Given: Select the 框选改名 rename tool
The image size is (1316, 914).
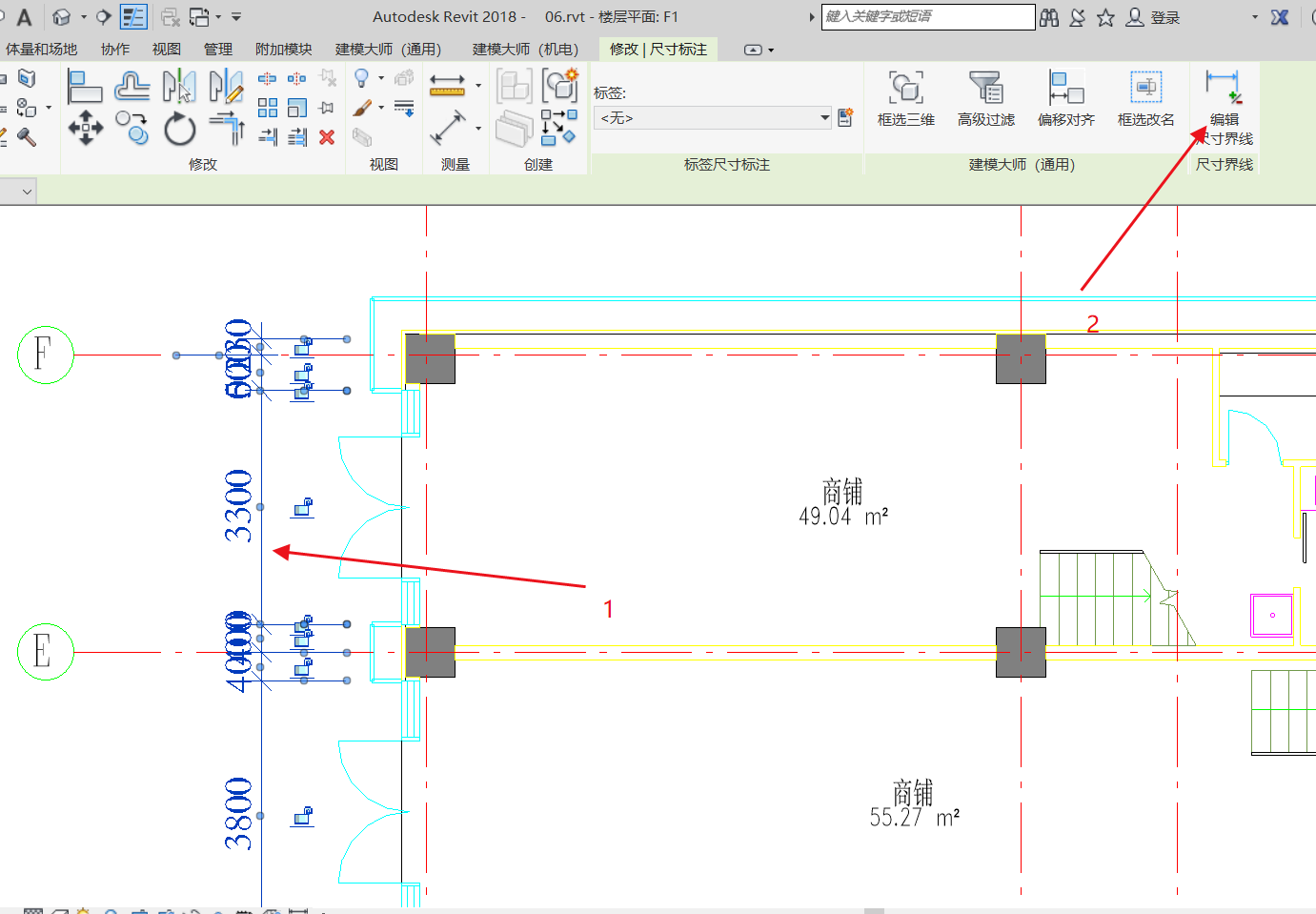Looking at the screenshot, I should tap(1145, 99).
